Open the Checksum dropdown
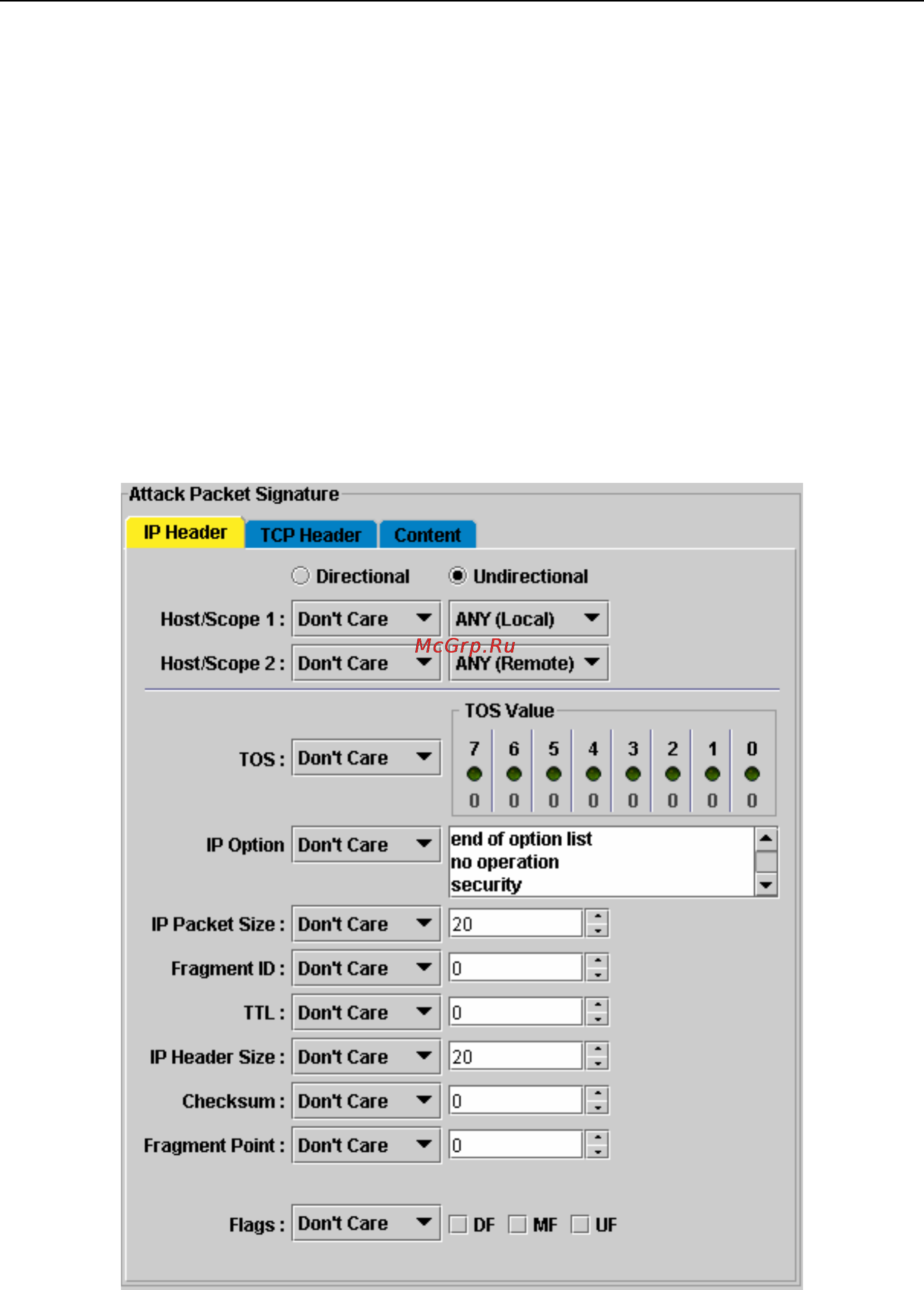 pyautogui.click(x=366, y=1101)
